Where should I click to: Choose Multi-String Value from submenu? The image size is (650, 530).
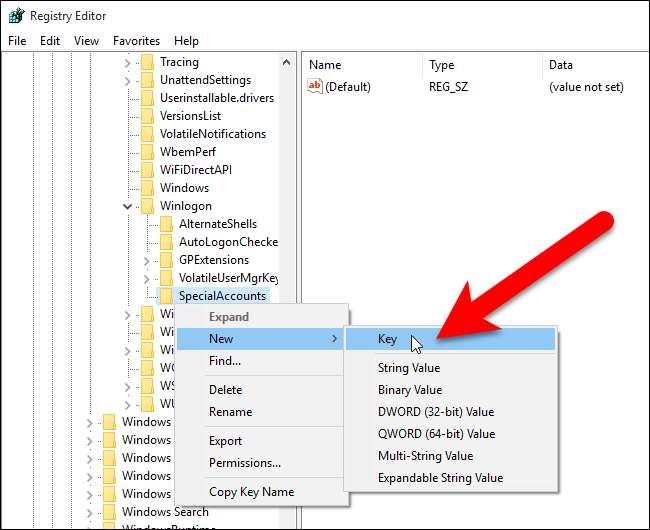(450, 456)
